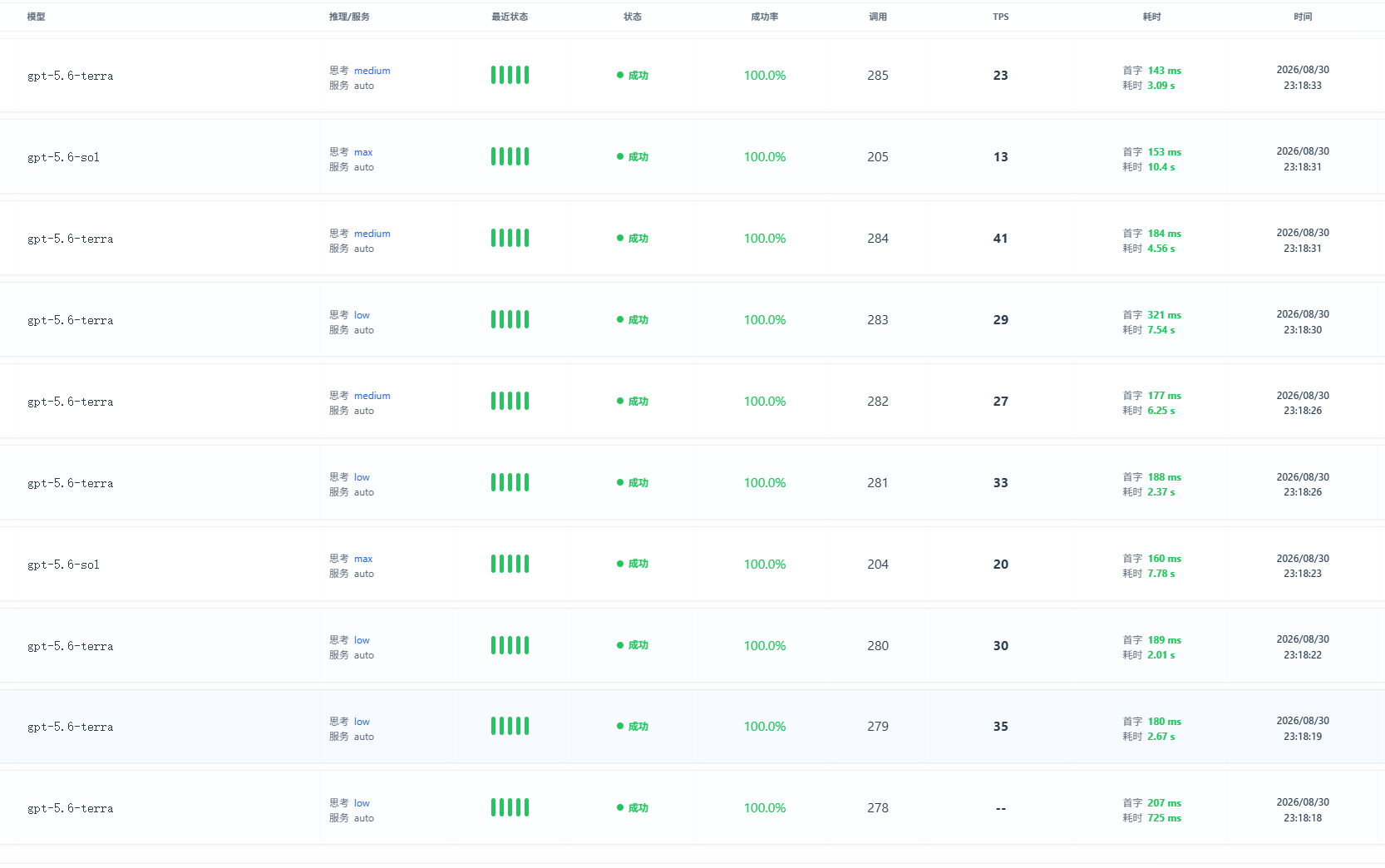Click green success dot in call 284 row
The height and width of the screenshot is (868, 1385).
point(620,238)
